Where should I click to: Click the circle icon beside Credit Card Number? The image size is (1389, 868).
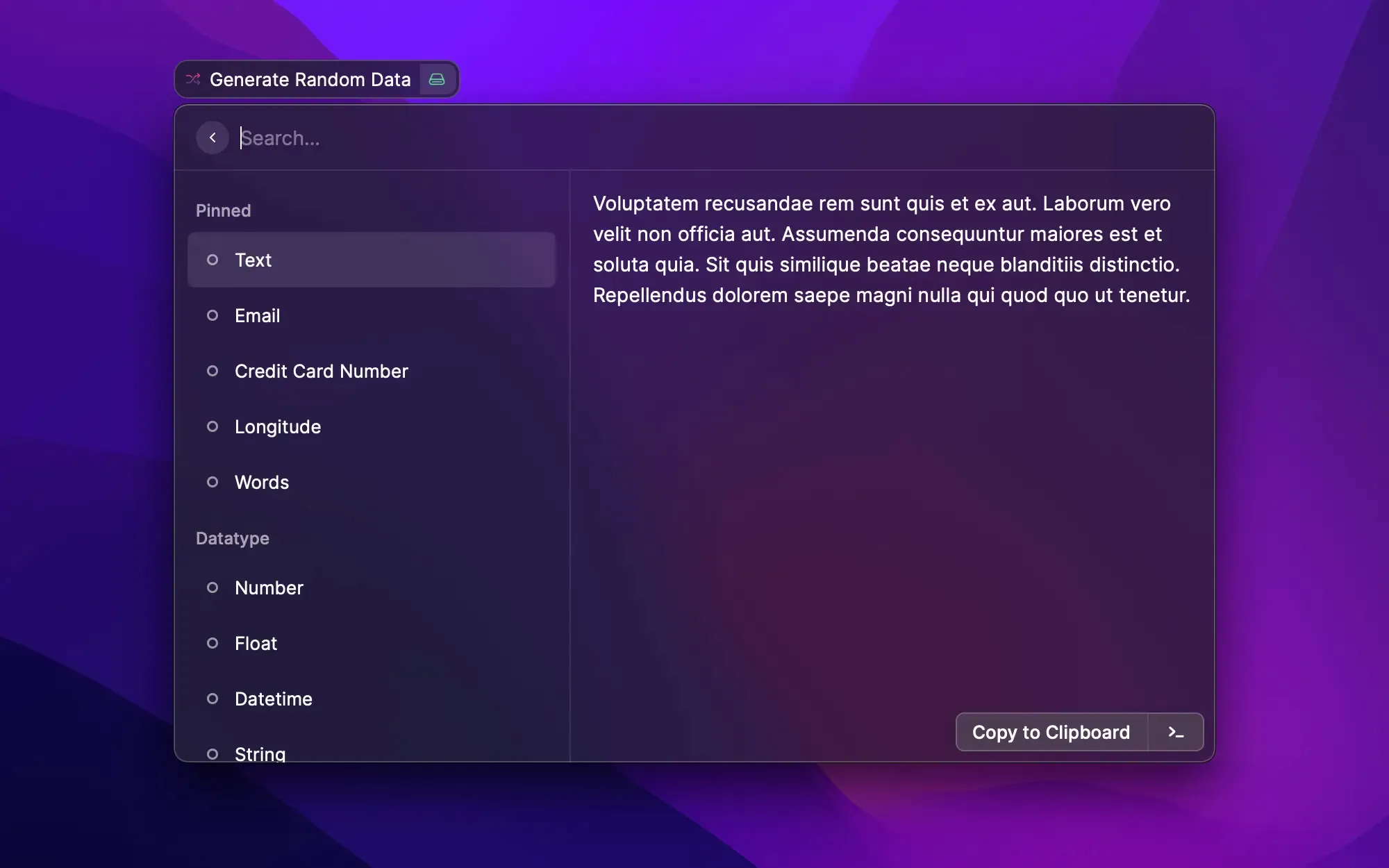[213, 371]
